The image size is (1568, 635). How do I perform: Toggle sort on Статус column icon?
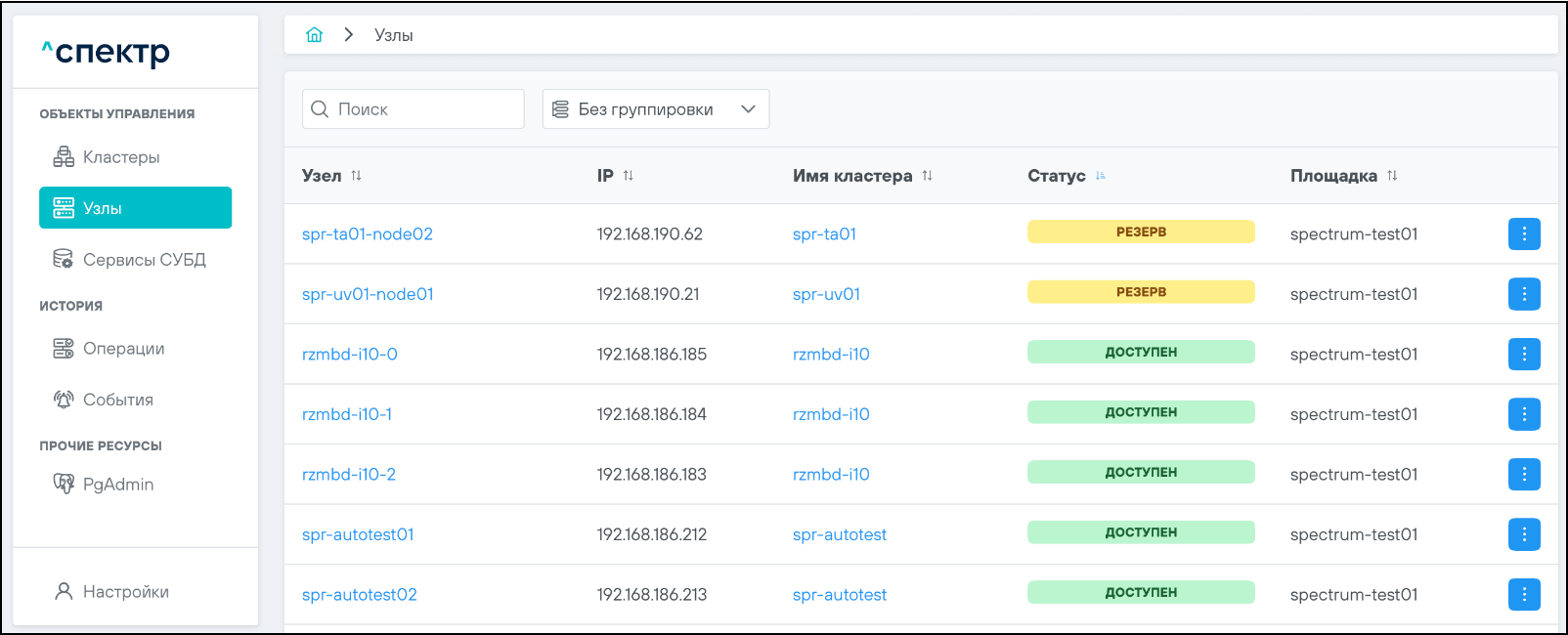[1101, 176]
